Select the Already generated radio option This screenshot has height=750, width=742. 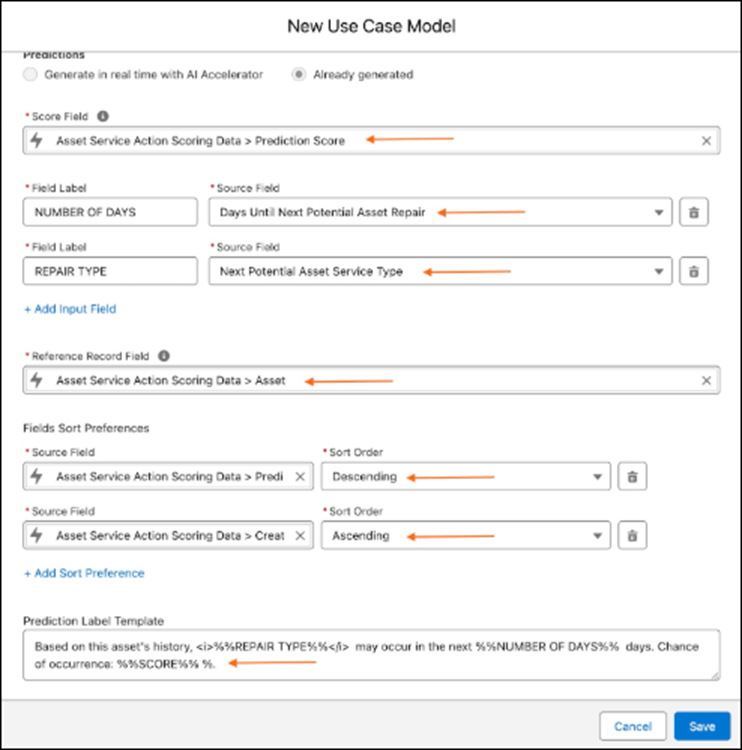(x=299, y=75)
